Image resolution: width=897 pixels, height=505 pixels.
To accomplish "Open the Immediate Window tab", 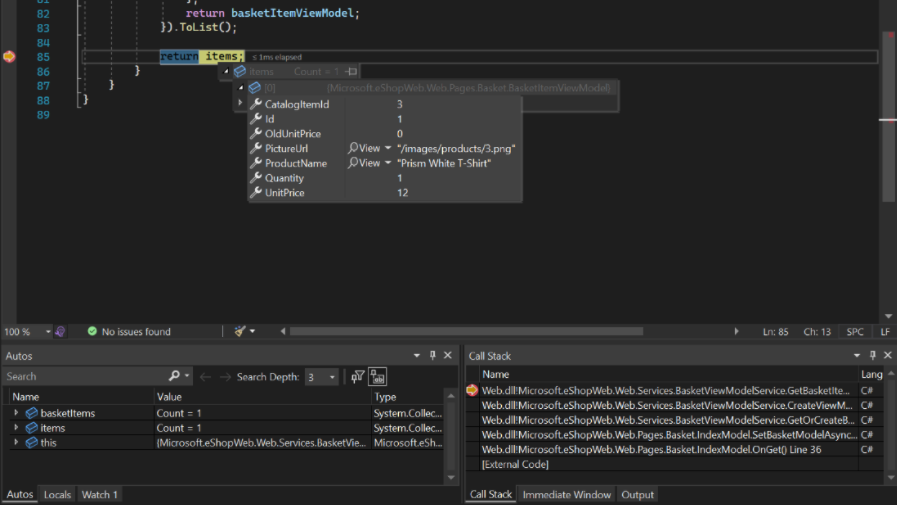I will pos(566,495).
